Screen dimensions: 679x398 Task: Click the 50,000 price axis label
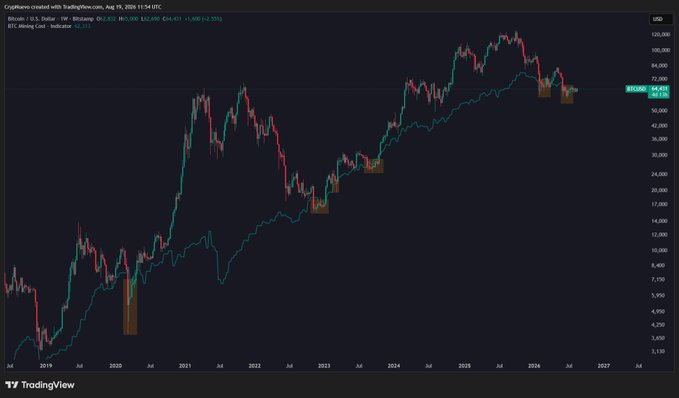pyautogui.click(x=661, y=110)
